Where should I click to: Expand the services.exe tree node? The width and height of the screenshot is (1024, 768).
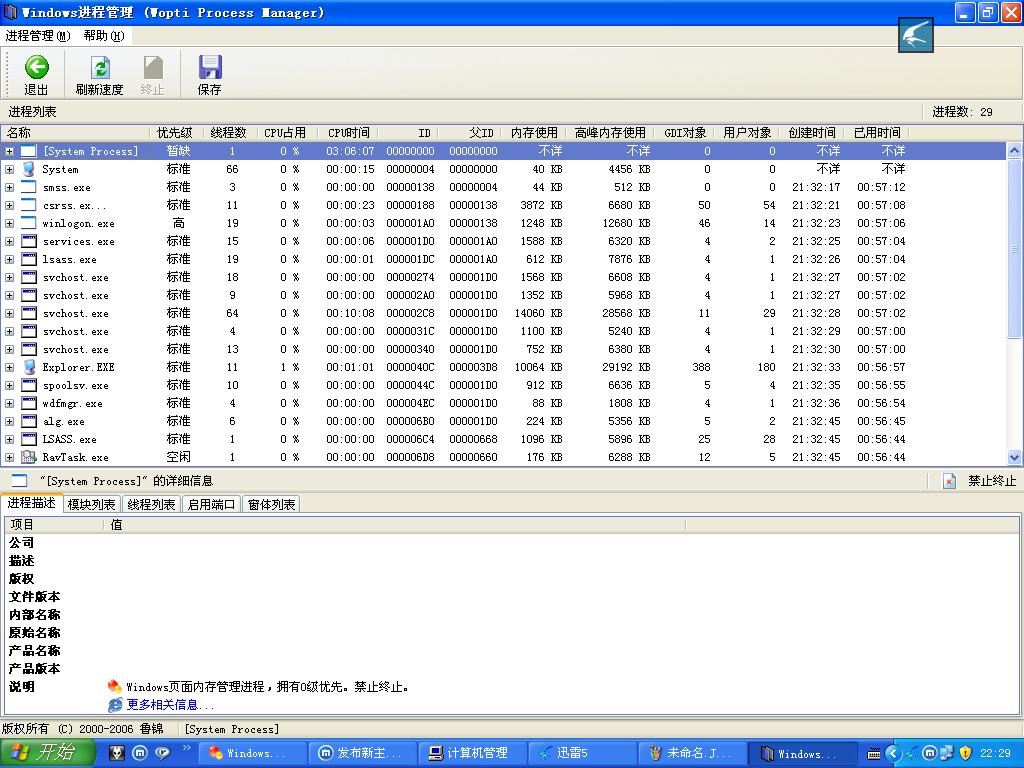tap(9, 242)
